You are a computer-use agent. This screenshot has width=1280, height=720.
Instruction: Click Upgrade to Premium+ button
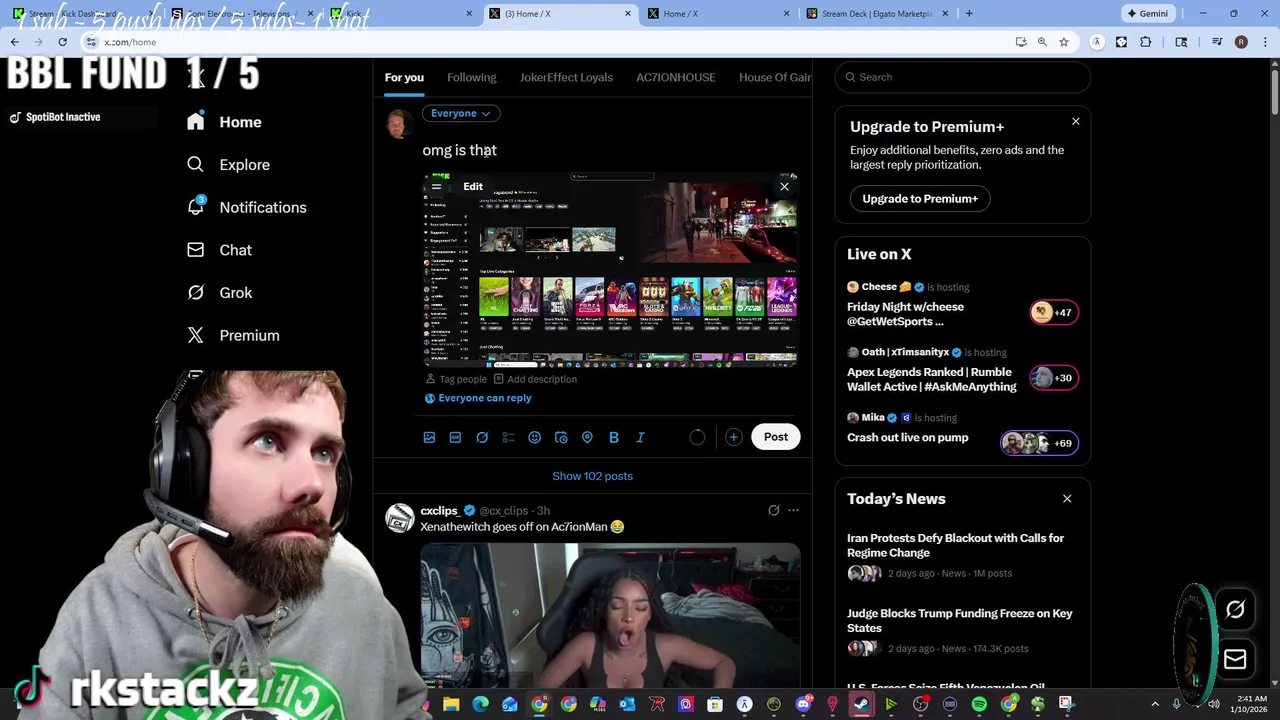coord(920,199)
